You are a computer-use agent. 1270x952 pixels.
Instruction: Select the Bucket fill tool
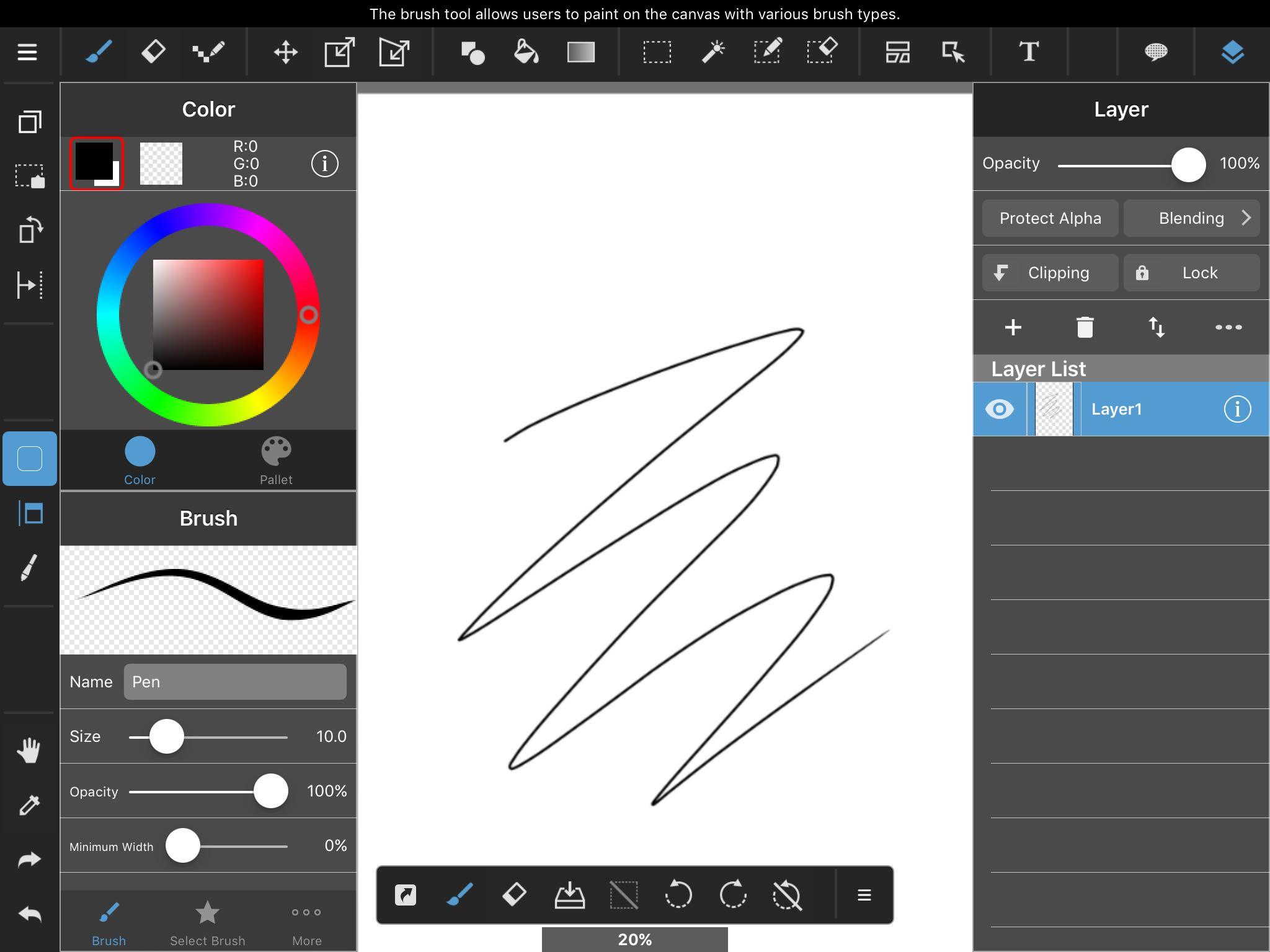(x=526, y=51)
